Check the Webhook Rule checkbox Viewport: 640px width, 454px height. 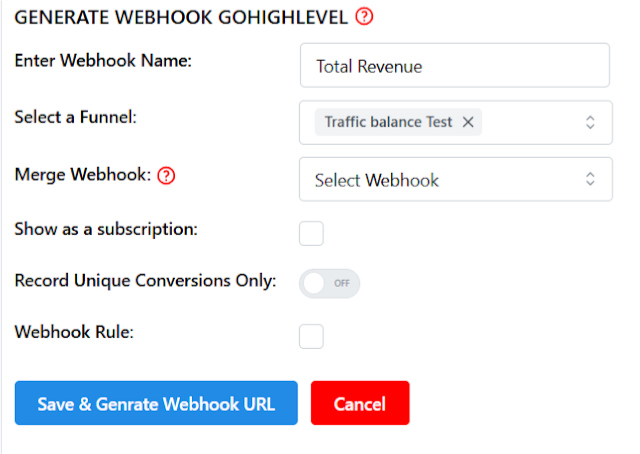coord(311,336)
